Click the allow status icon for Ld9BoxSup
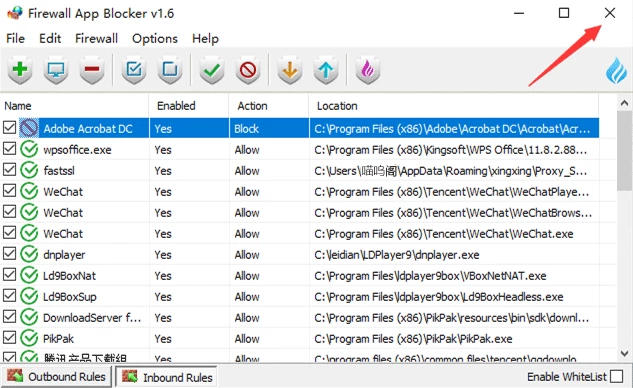Viewport: 633px width, 388px height. (29, 296)
